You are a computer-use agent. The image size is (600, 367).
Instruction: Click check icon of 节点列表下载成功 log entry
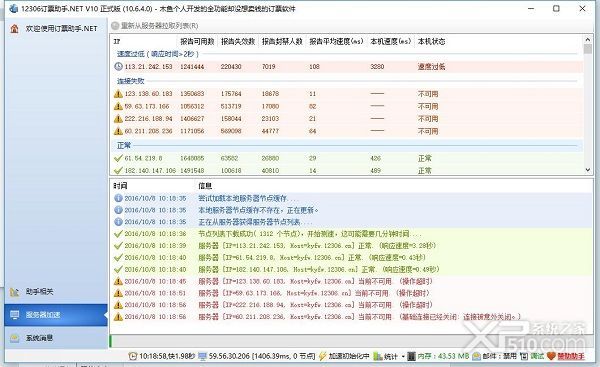(118, 233)
